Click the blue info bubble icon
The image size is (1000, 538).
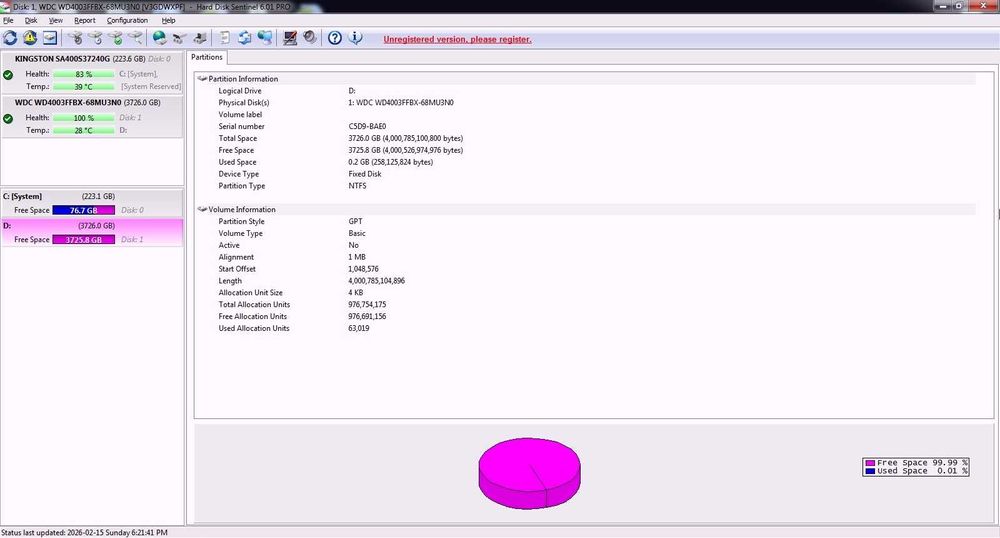click(355, 38)
